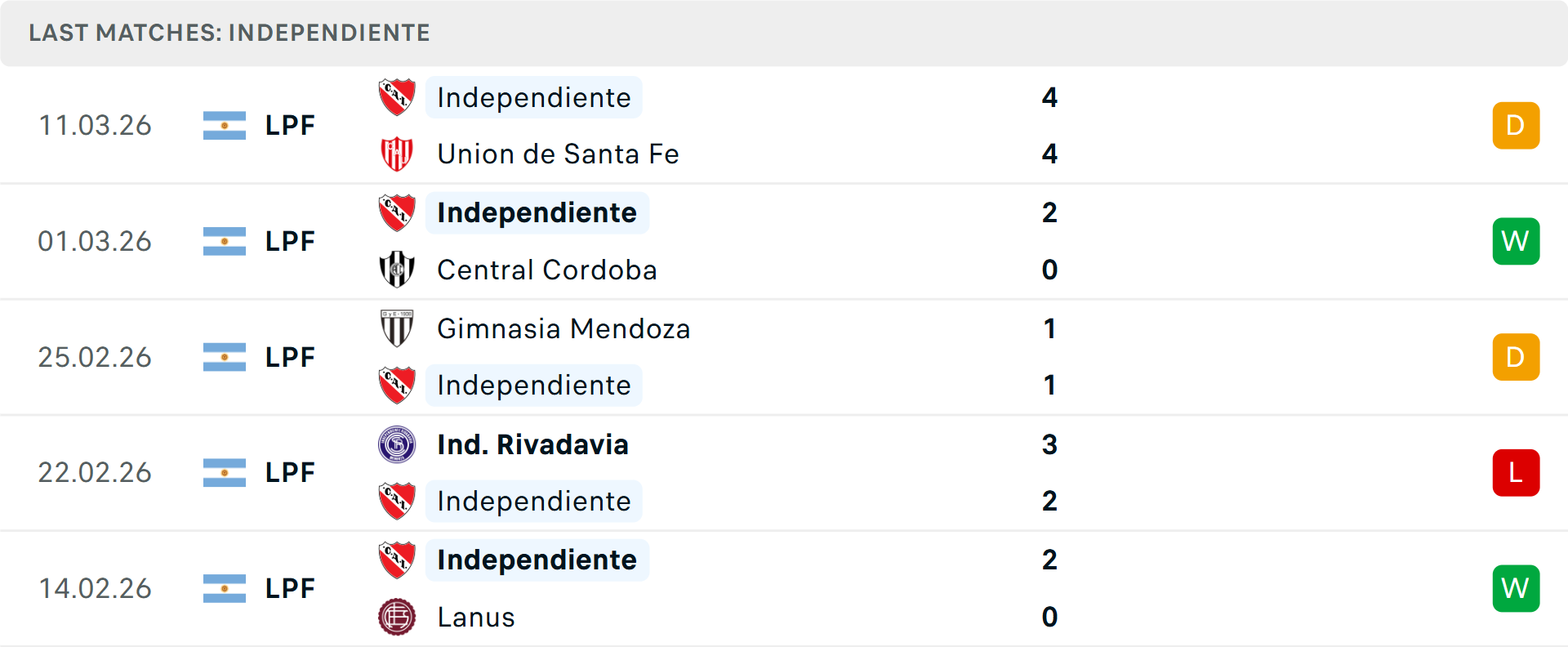
Task: Click the Argentina flag beside 11.03.26
Action: point(224,125)
